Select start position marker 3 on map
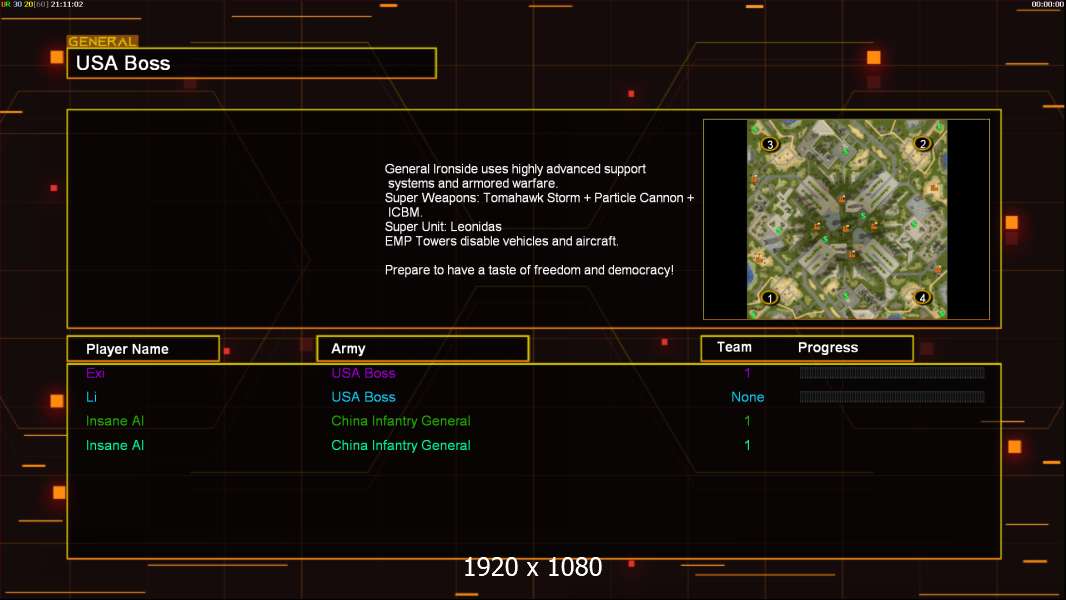The height and width of the screenshot is (600, 1066). point(770,144)
